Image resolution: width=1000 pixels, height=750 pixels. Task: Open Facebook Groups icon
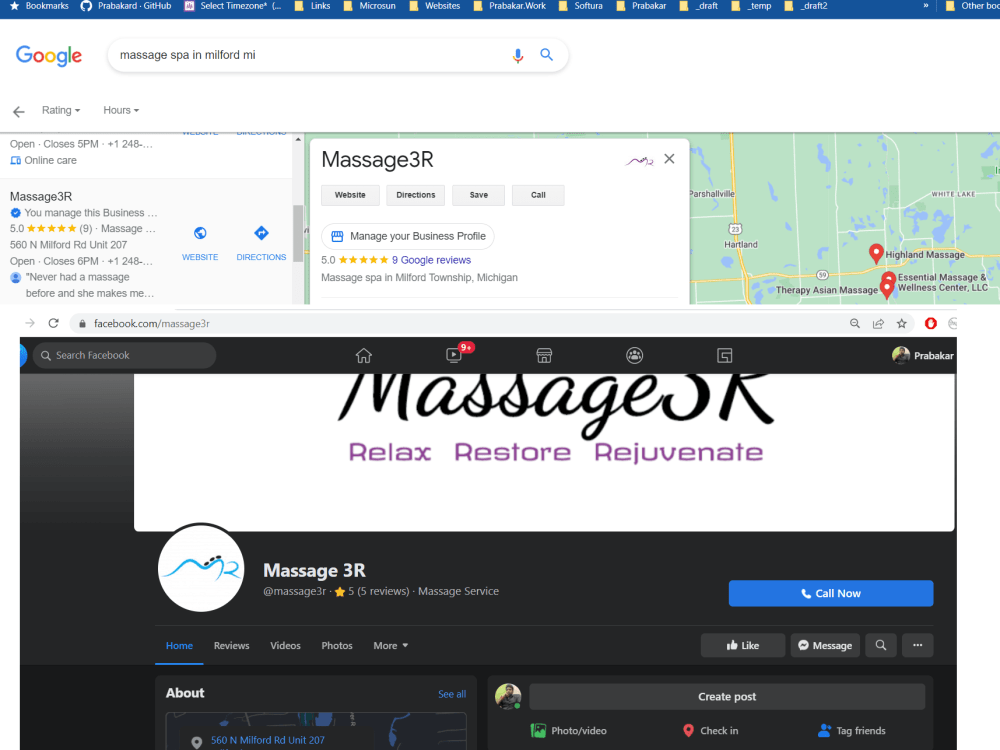point(635,355)
